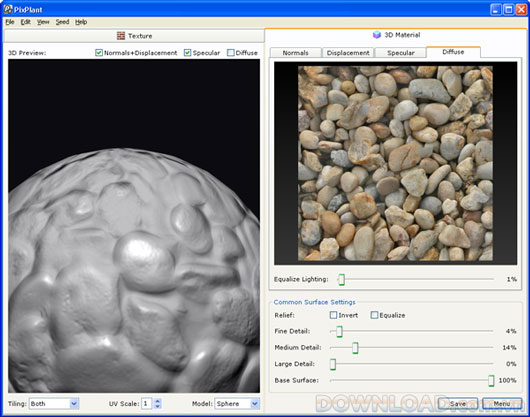Open the View menu

click(43, 22)
